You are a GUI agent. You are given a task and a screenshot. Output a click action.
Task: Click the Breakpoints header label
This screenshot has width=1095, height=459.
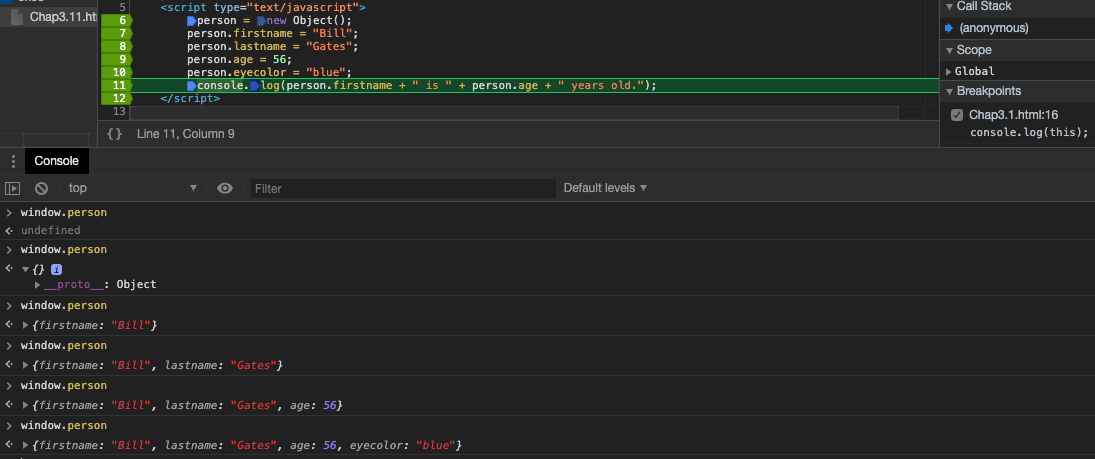click(989, 92)
